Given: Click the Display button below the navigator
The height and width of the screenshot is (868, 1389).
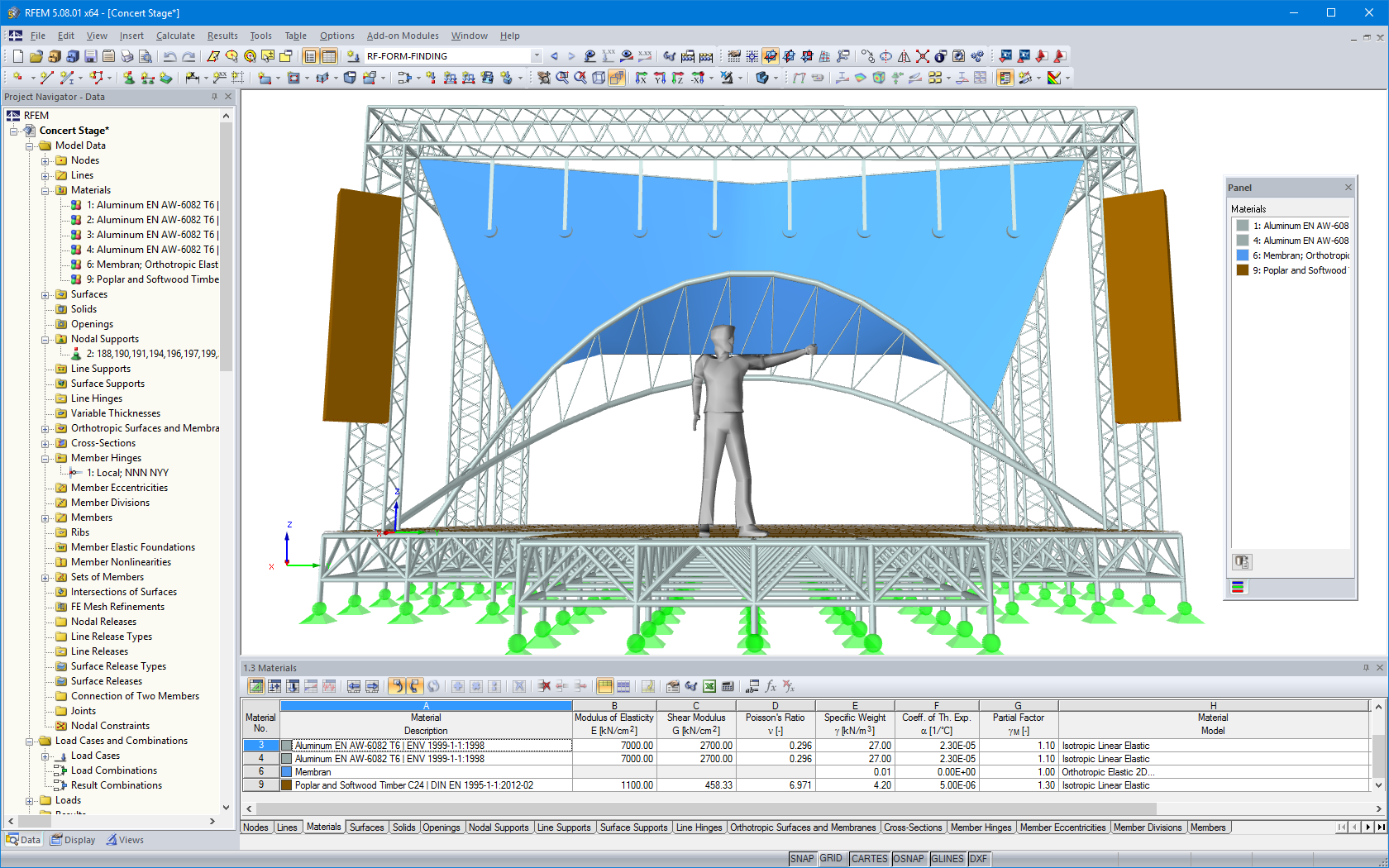Looking at the screenshot, I should pos(73,839).
